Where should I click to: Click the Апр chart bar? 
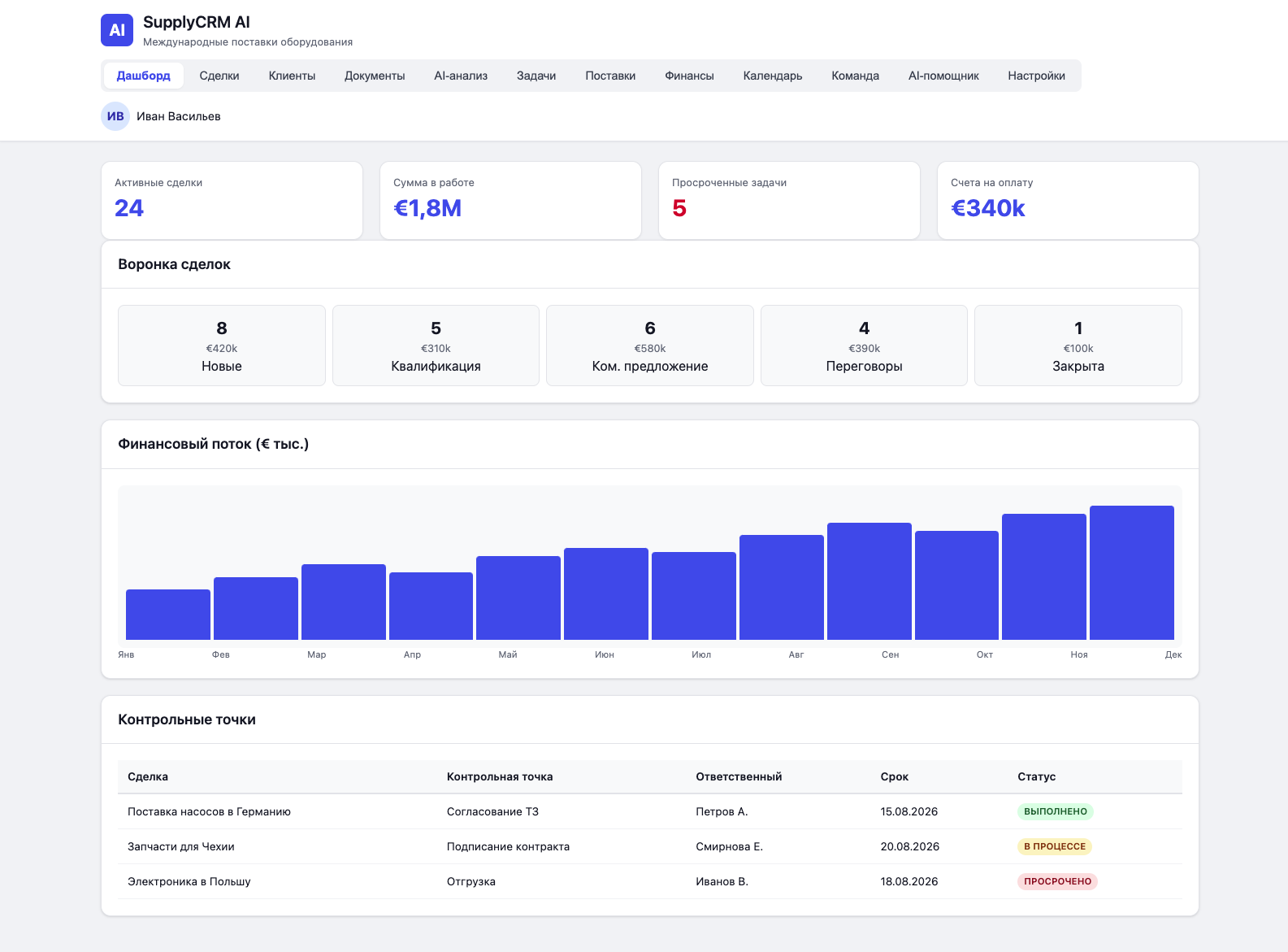pyautogui.click(x=431, y=606)
